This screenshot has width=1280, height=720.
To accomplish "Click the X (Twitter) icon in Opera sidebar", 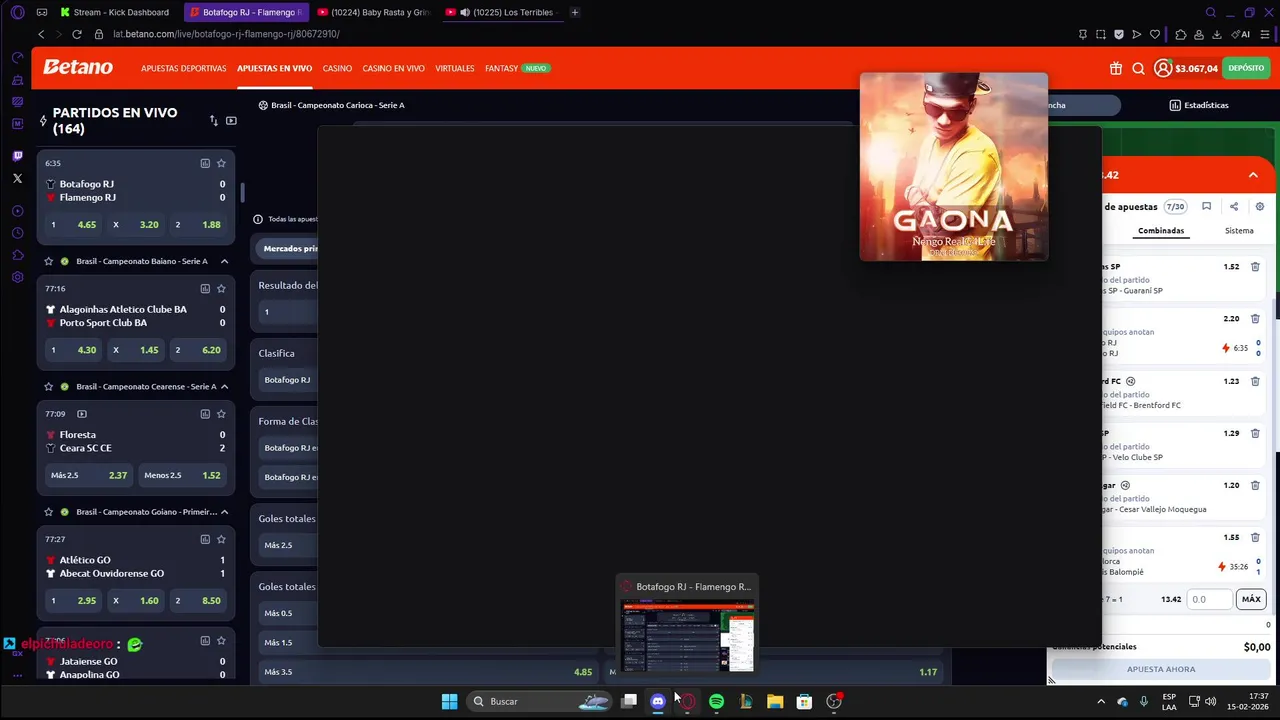I will point(17,178).
